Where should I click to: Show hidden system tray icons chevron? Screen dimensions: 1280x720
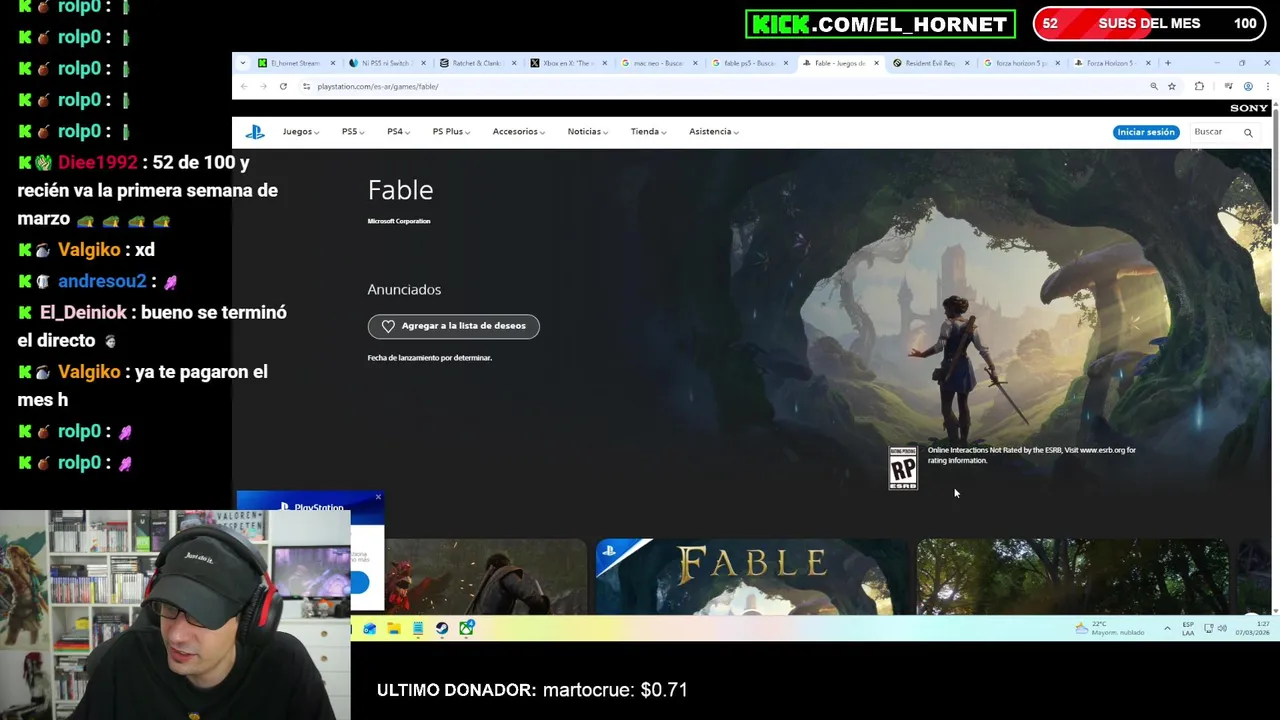click(x=1167, y=628)
